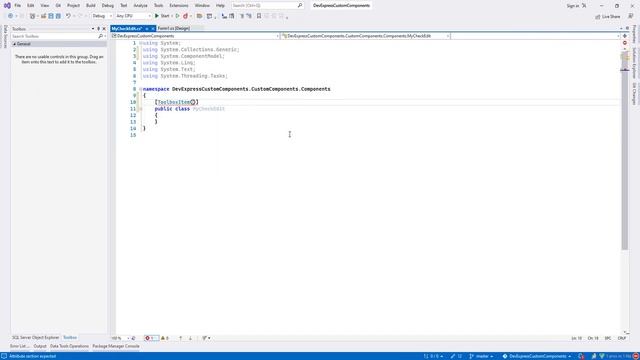Viewport: 640px width, 360px height.
Task: Open the empty members navigation dropdown
Action: [x=536, y=36]
